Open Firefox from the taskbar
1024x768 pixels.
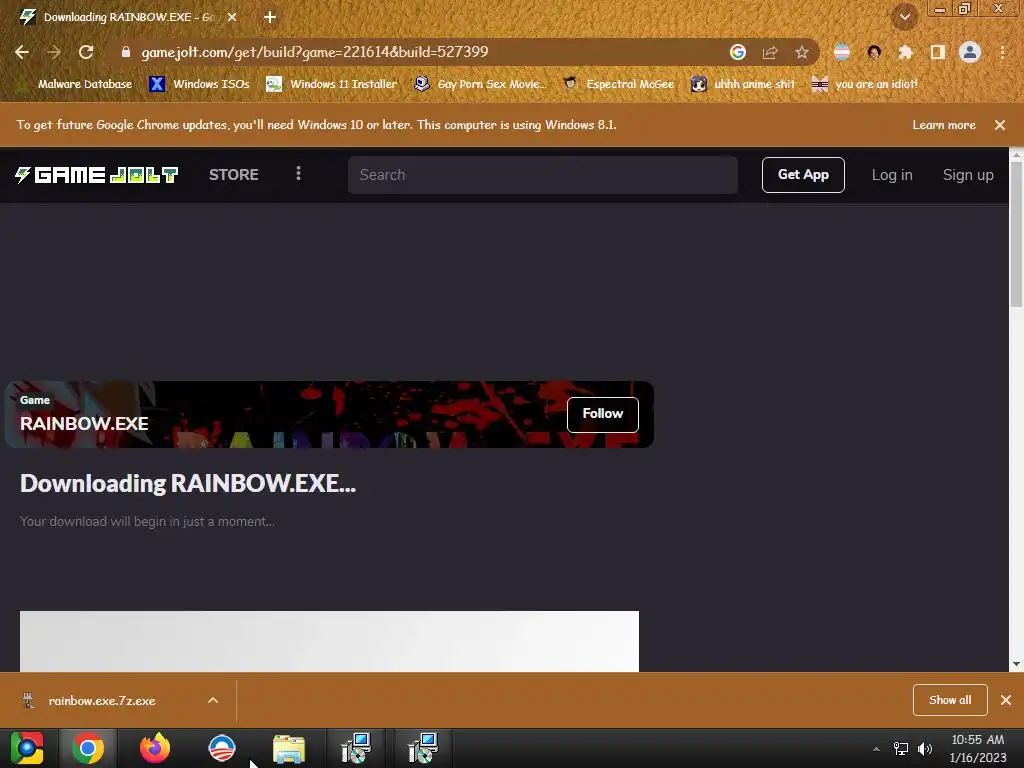click(155, 748)
